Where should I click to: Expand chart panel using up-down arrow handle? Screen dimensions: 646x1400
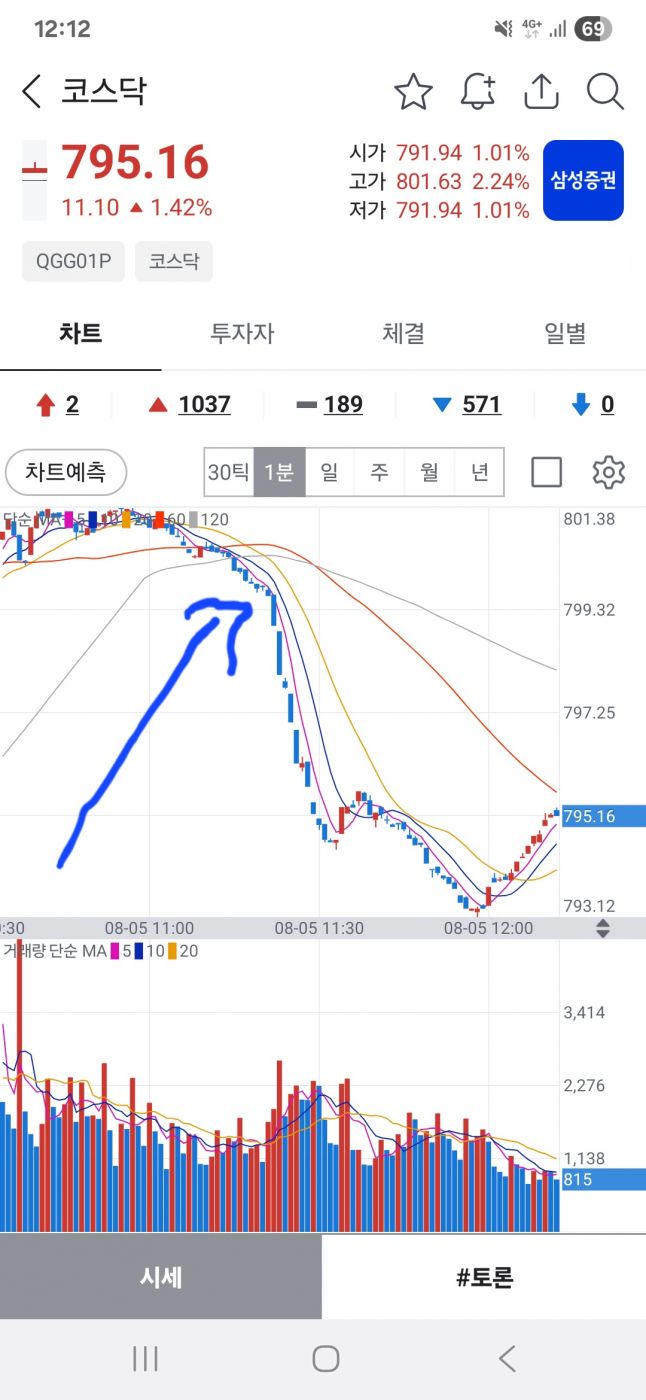603,928
